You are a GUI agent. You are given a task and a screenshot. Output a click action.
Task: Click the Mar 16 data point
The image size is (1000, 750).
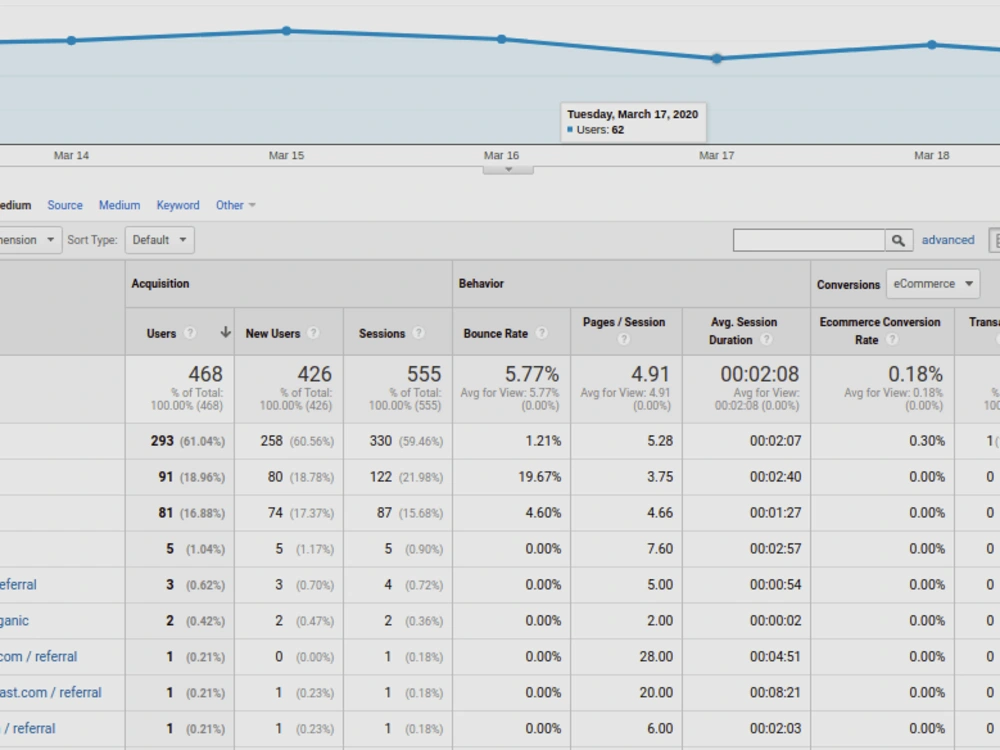[x=502, y=40]
